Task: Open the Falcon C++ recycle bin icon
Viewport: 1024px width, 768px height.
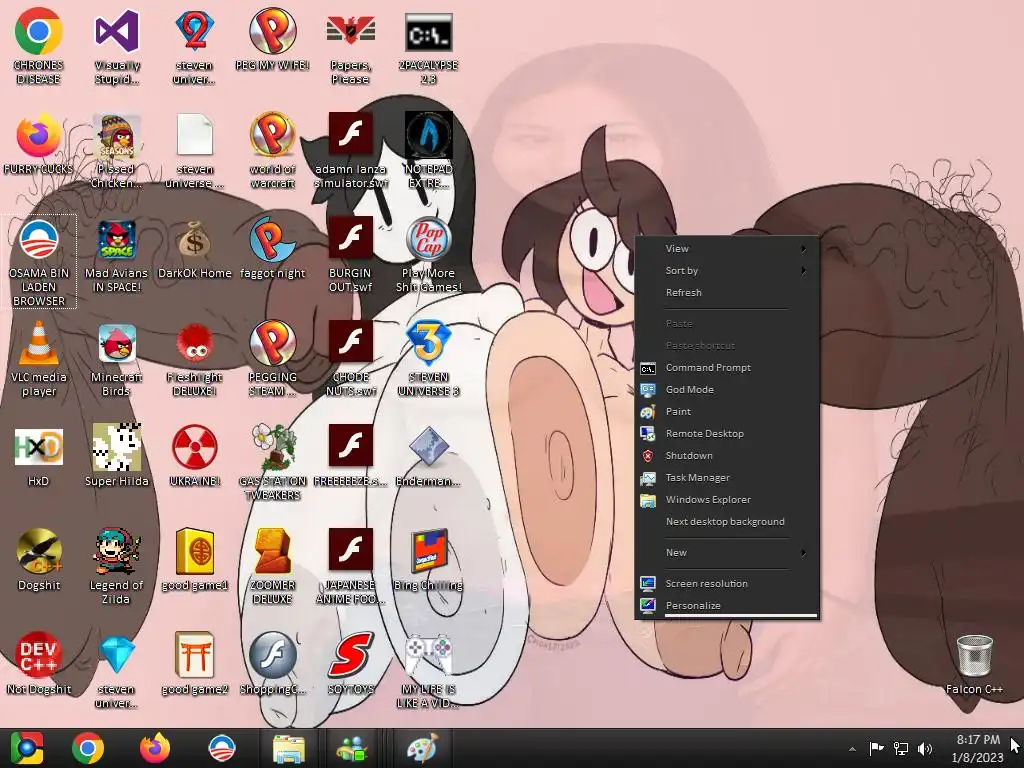Action: (974, 656)
